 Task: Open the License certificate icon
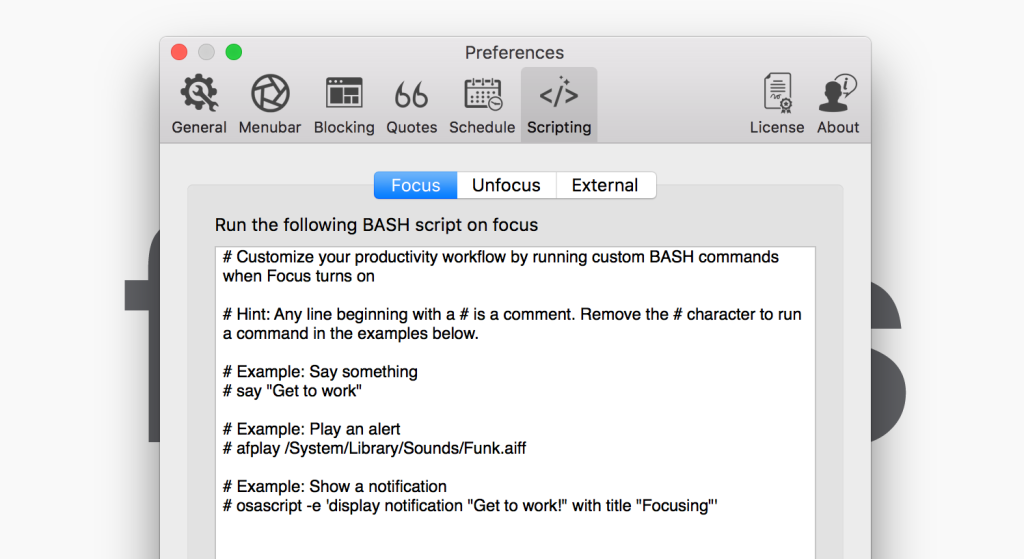coord(777,93)
